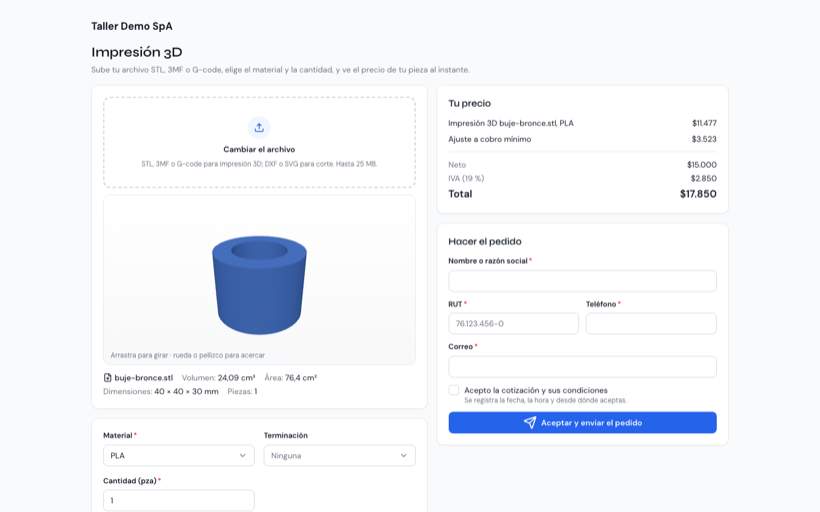Click the price '$11.477'
Image resolution: width=820 pixels, height=512 pixels.
[704, 123]
